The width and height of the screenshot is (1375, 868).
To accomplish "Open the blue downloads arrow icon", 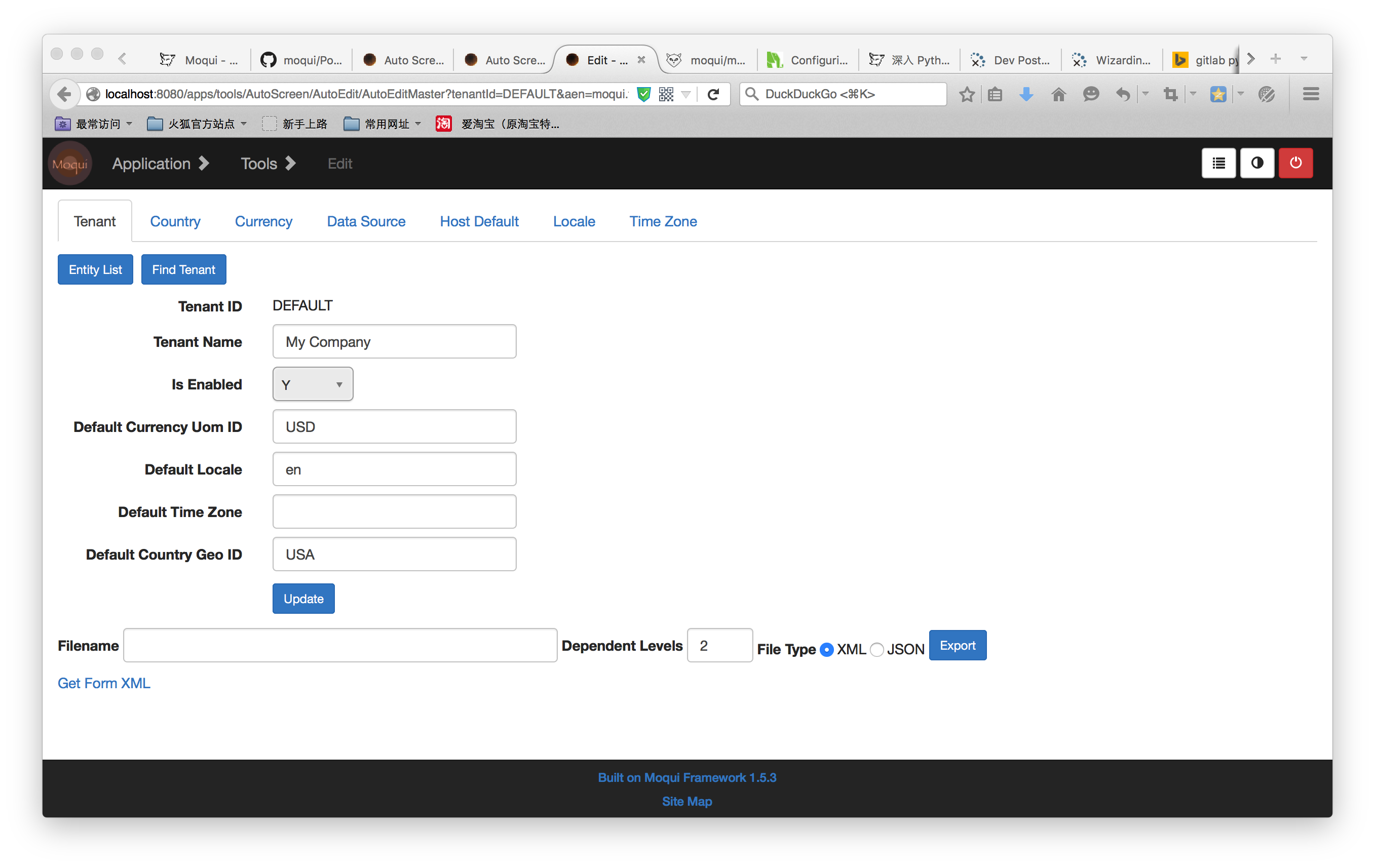I will coord(1026,94).
